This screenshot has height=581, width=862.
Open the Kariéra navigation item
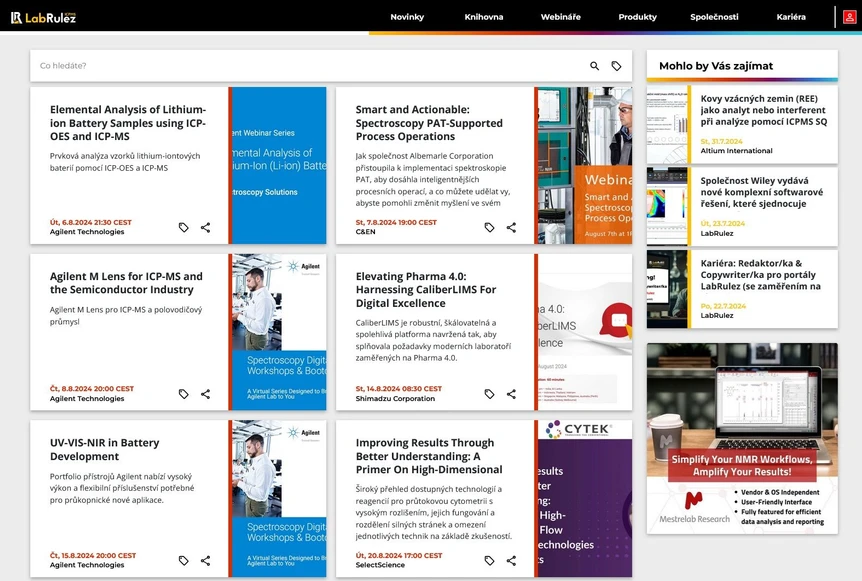(x=791, y=17)
